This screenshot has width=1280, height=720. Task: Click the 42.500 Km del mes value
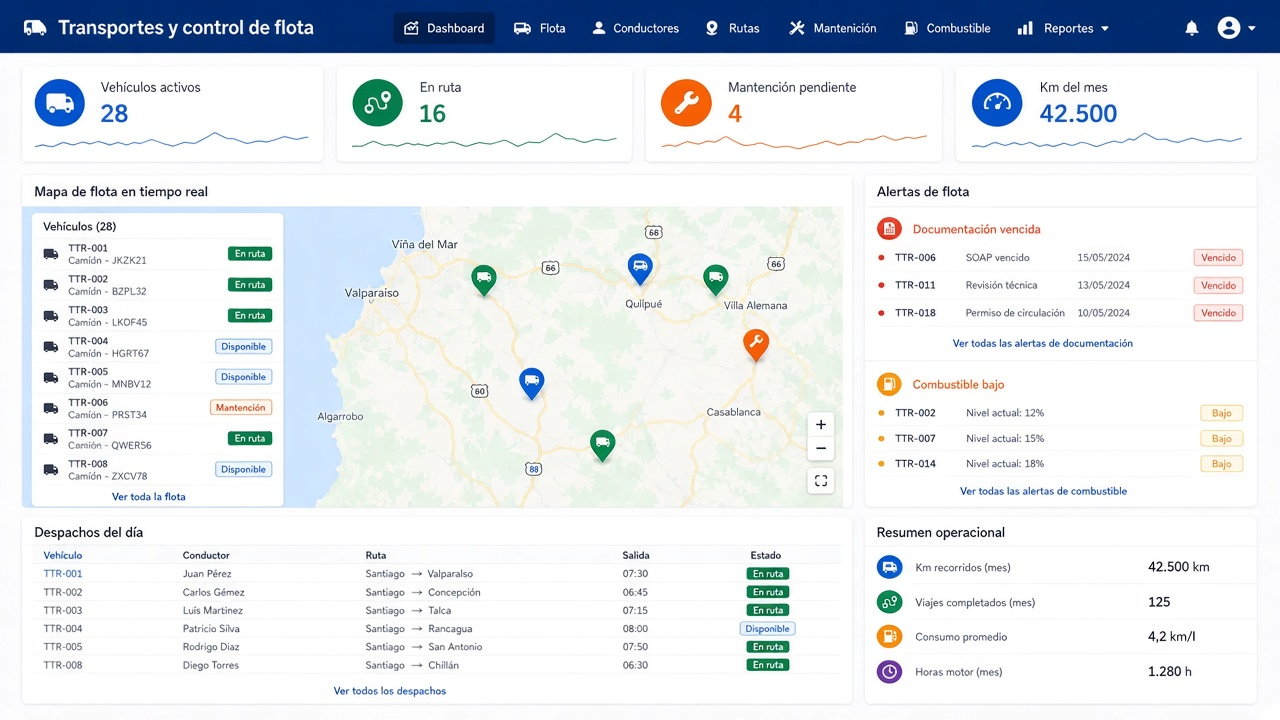tap(1078, 114)
